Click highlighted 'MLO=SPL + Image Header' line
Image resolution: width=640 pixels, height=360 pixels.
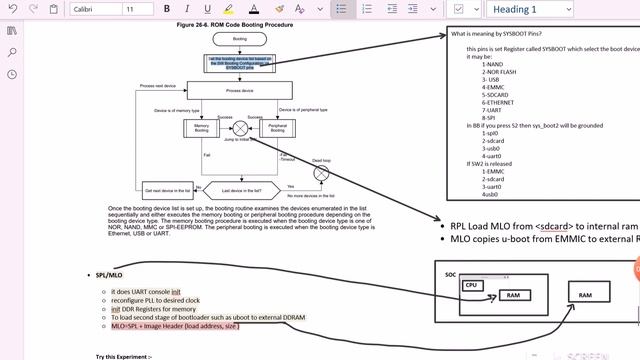click(175, 326)
